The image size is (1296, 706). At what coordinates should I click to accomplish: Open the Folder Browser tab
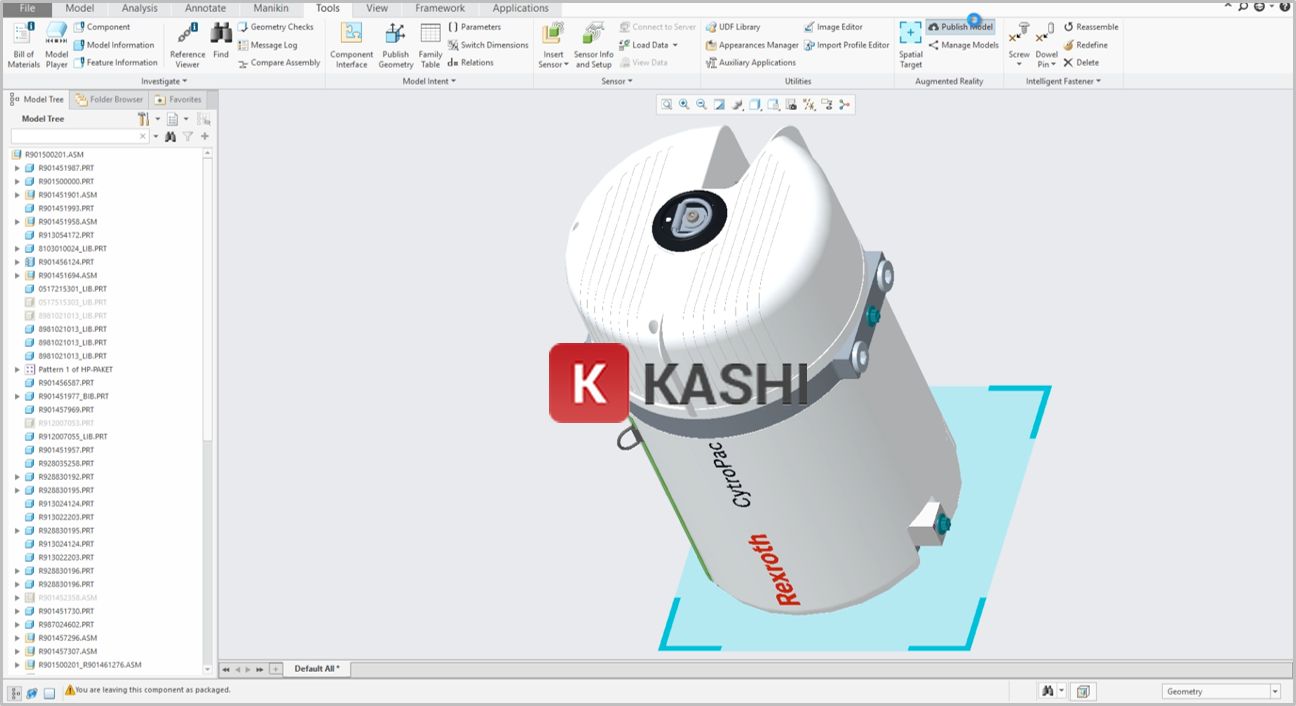[110, 99]
